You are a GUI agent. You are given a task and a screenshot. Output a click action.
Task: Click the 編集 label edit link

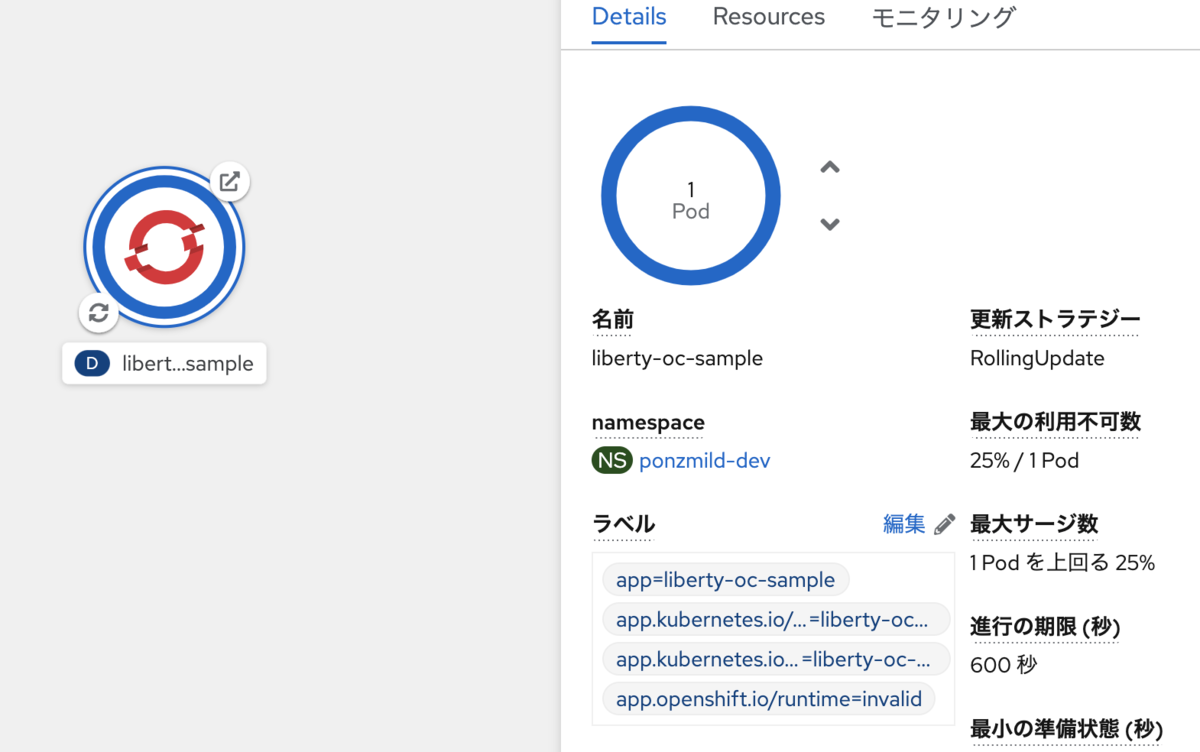tap(904, 523)
